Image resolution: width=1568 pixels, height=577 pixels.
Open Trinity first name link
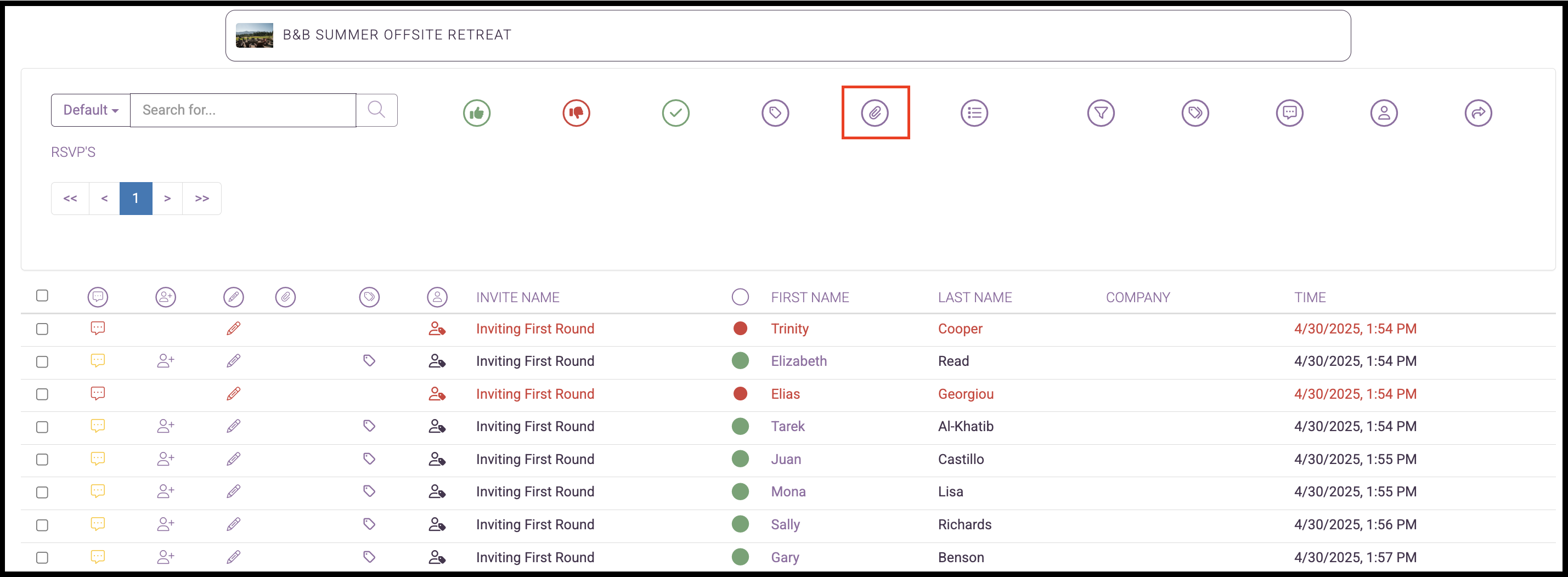pos(789,329)
